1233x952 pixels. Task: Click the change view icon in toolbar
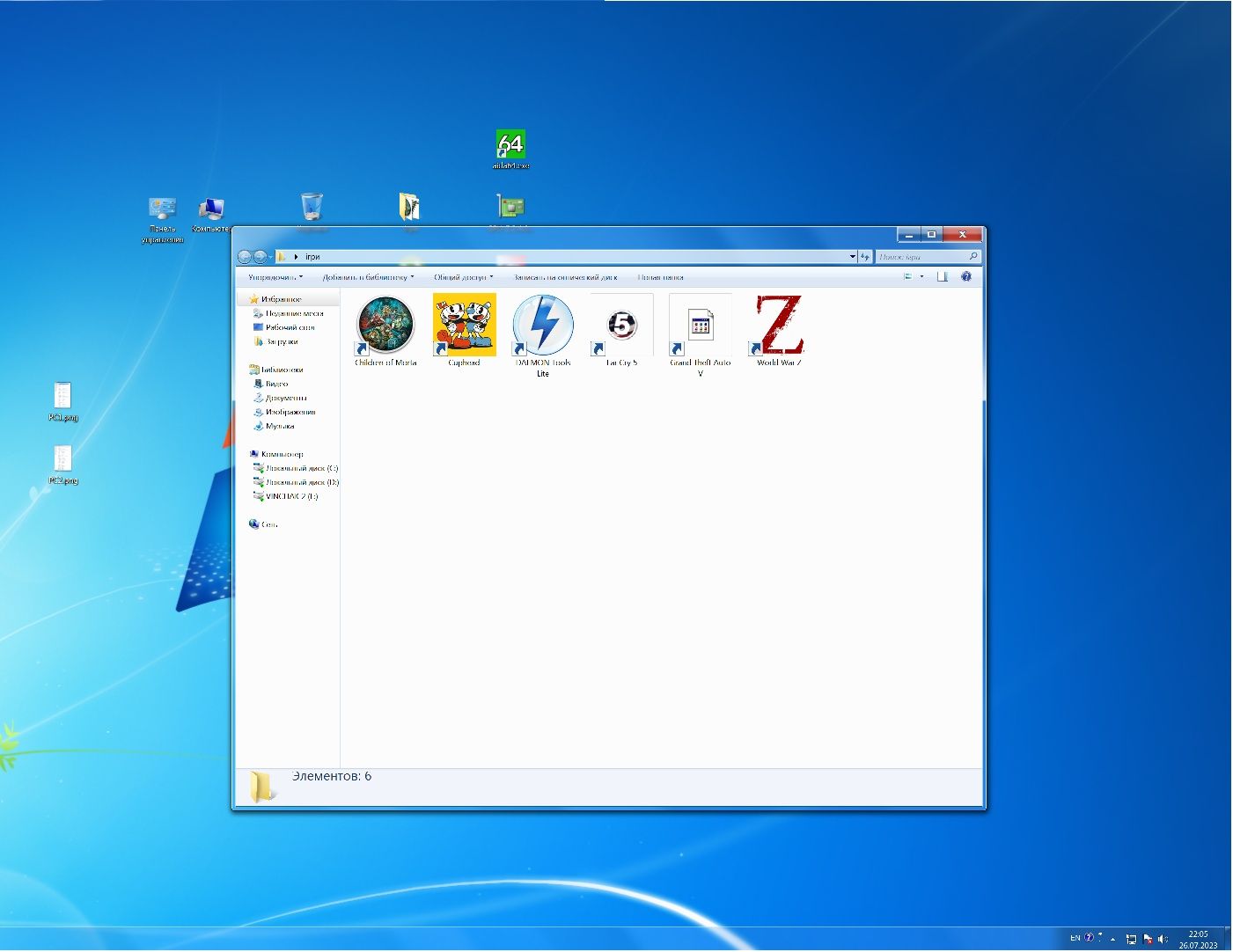coord(908,276)
